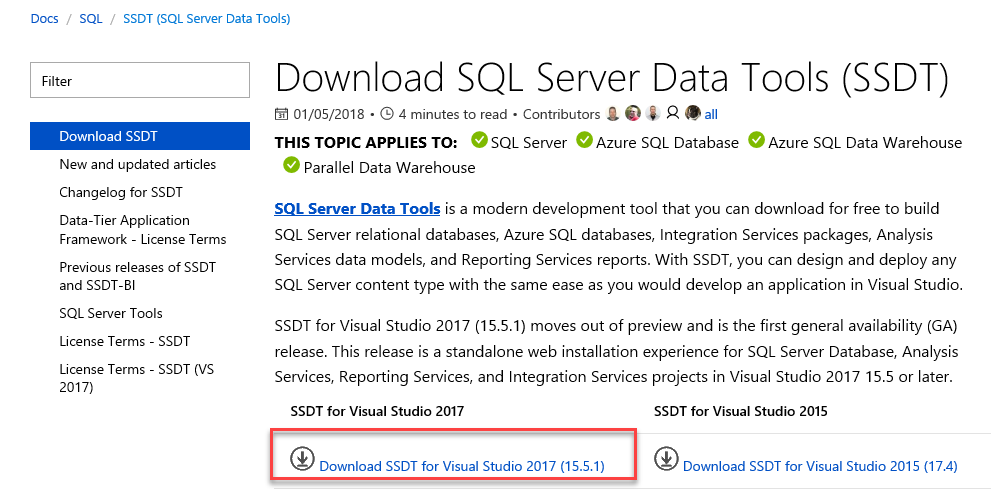The height and width of the screenshot is (491, 998).
Task: Click the green checkmark beside SQL Server
Action: [479, 141]
